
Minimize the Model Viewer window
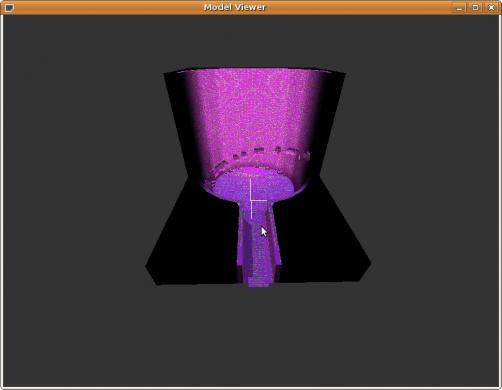coord(460,7)
